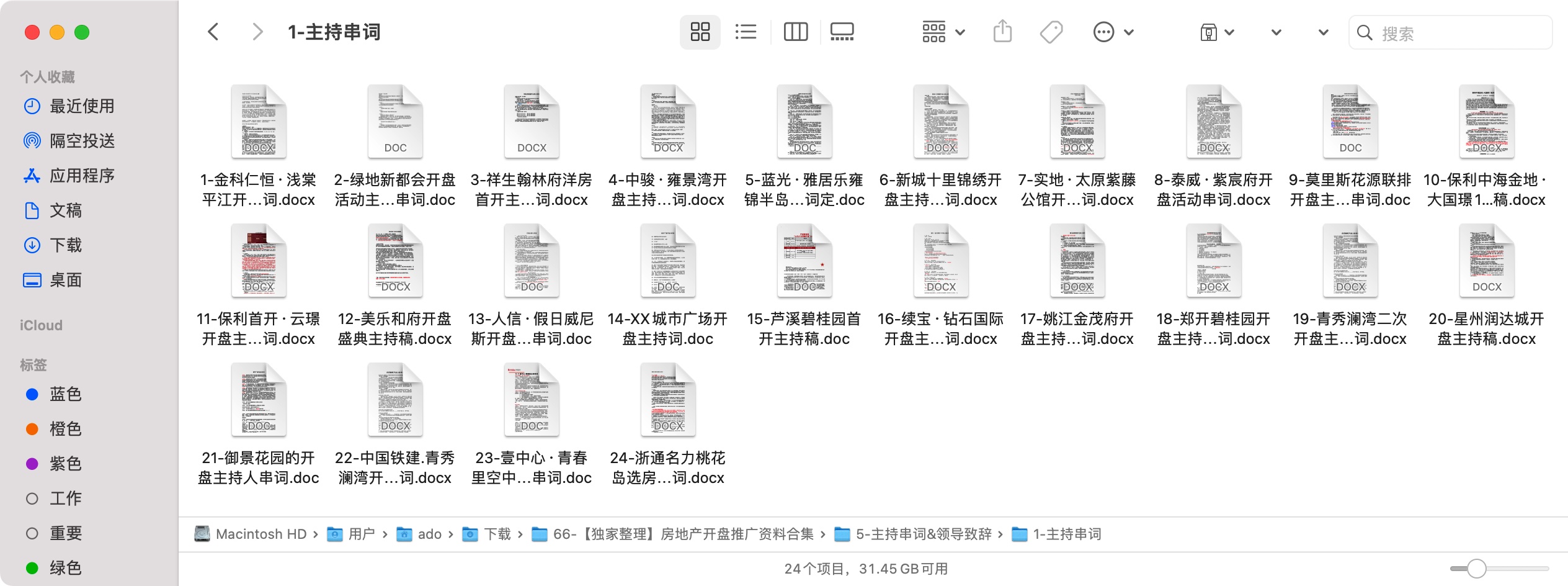Viewport: 1568px width, 586px height.
Task: Click the back navigation arrow
Action: click(x=213, y=32)
